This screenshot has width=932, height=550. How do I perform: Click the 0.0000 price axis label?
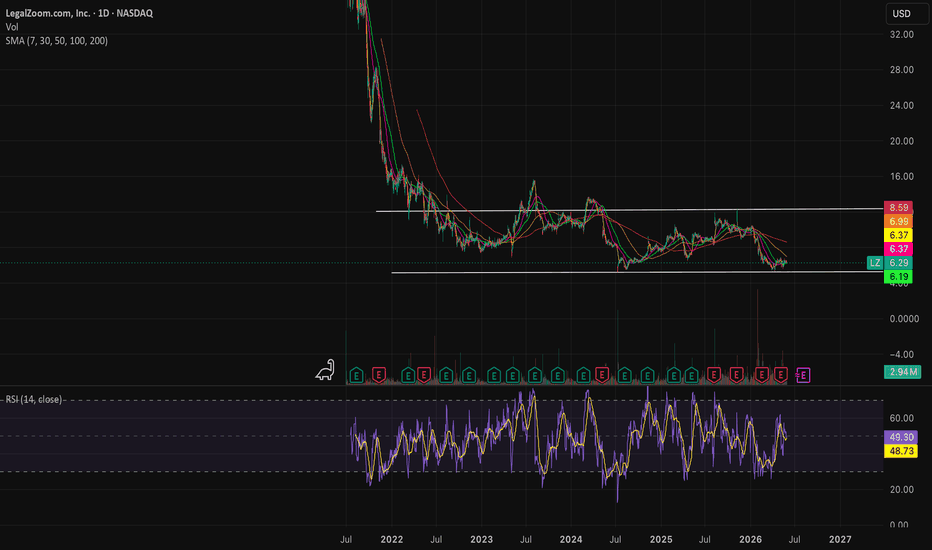click(x=904, y=319)
